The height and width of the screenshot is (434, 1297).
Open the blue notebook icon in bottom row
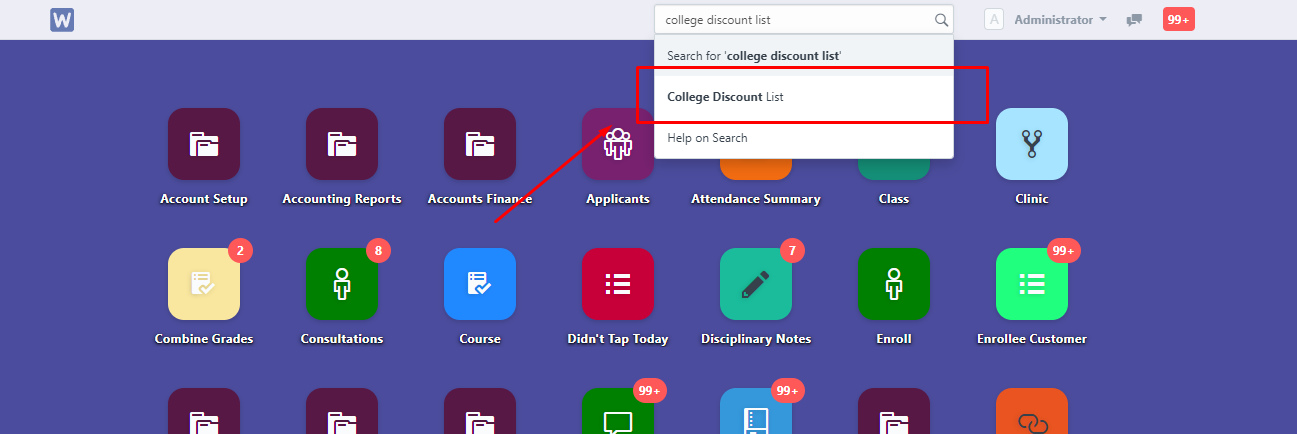(756, 411)
